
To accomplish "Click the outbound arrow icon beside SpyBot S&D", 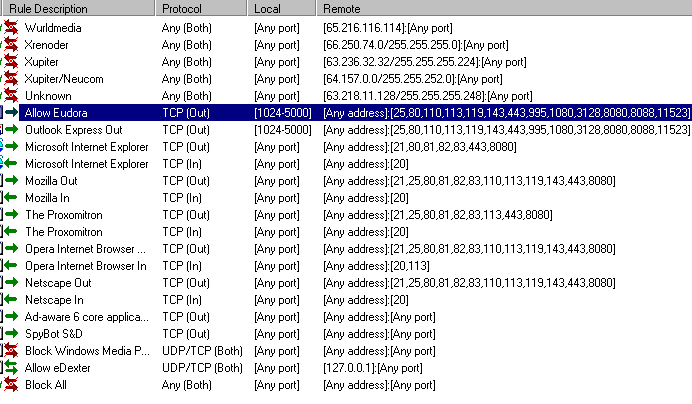I will (12, 333).
